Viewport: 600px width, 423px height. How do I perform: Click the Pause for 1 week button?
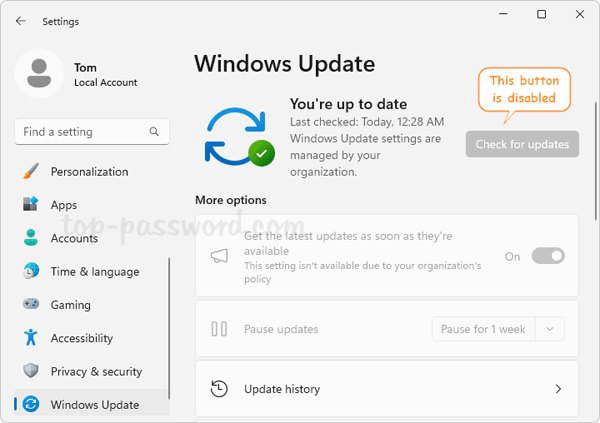tap(483, 329)
